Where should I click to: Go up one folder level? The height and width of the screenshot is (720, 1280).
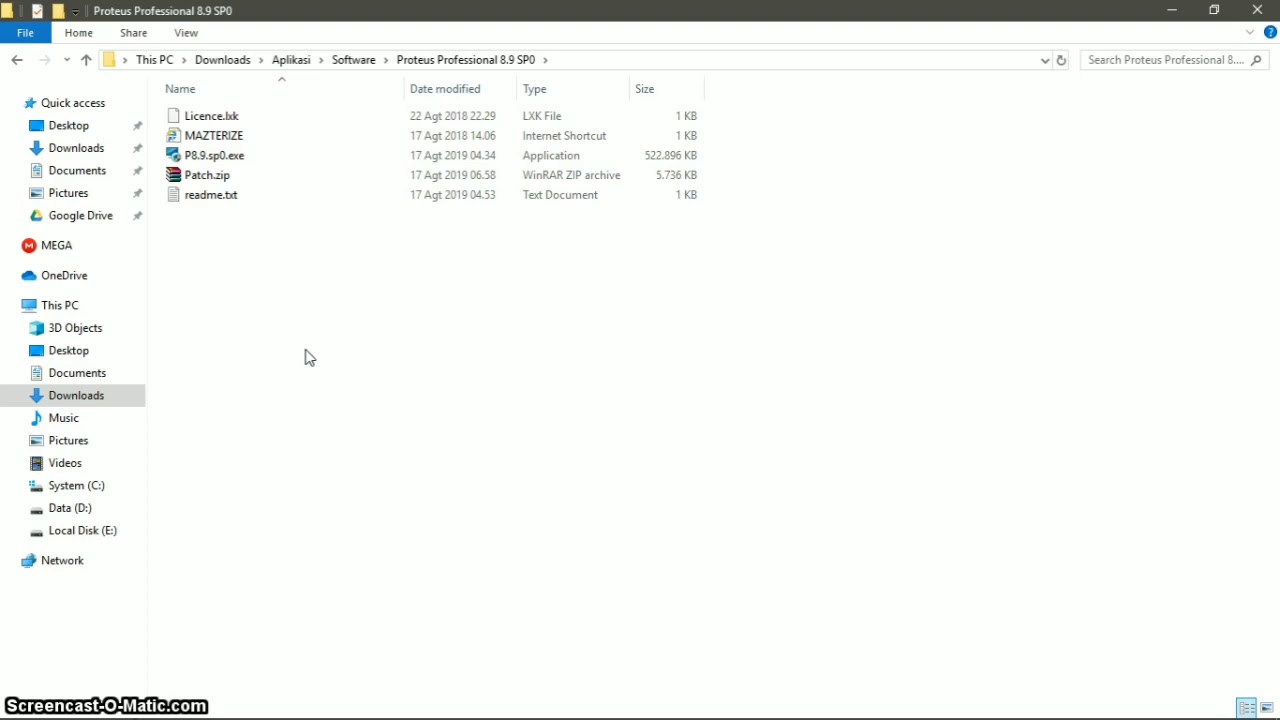(x=86, y=60)
